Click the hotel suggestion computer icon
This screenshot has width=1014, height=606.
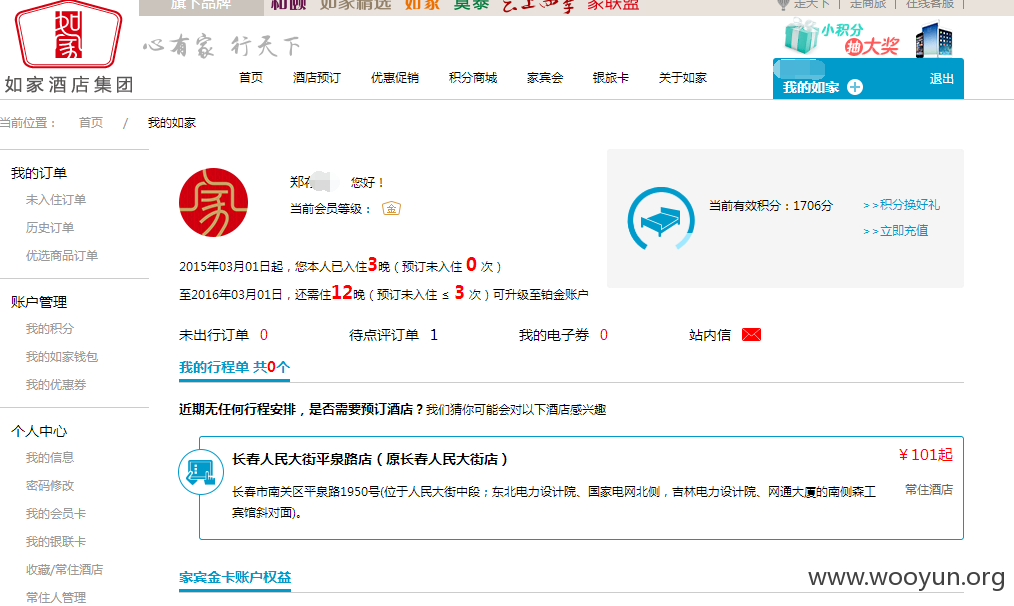point(201,472)
